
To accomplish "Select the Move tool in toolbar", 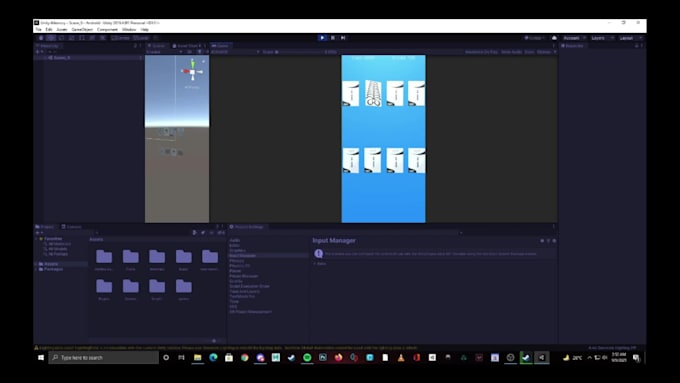I will (x=51, y=38).
